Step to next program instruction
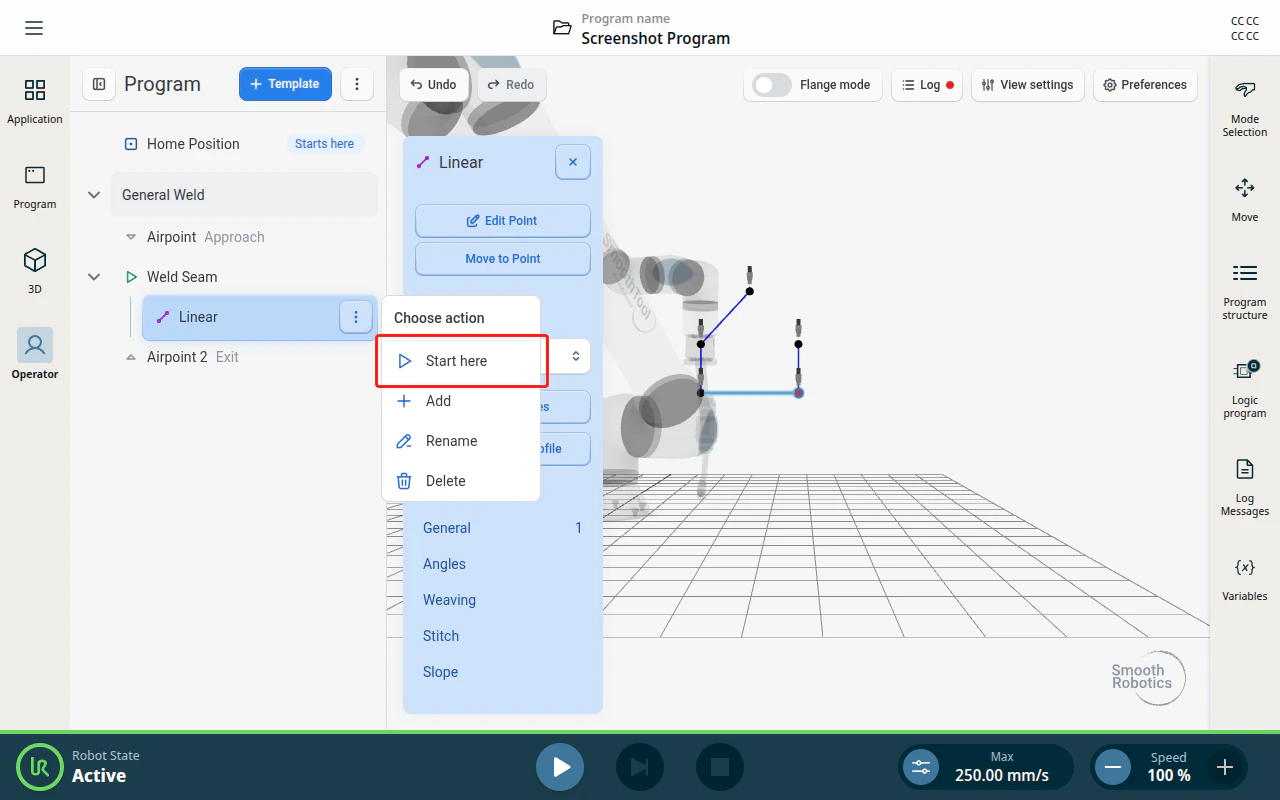 (x=640, y=767)
